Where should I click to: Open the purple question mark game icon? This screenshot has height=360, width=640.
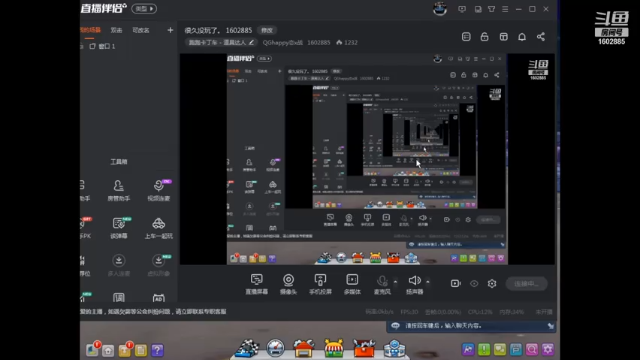pyautogui.click(x=157, y=350)
